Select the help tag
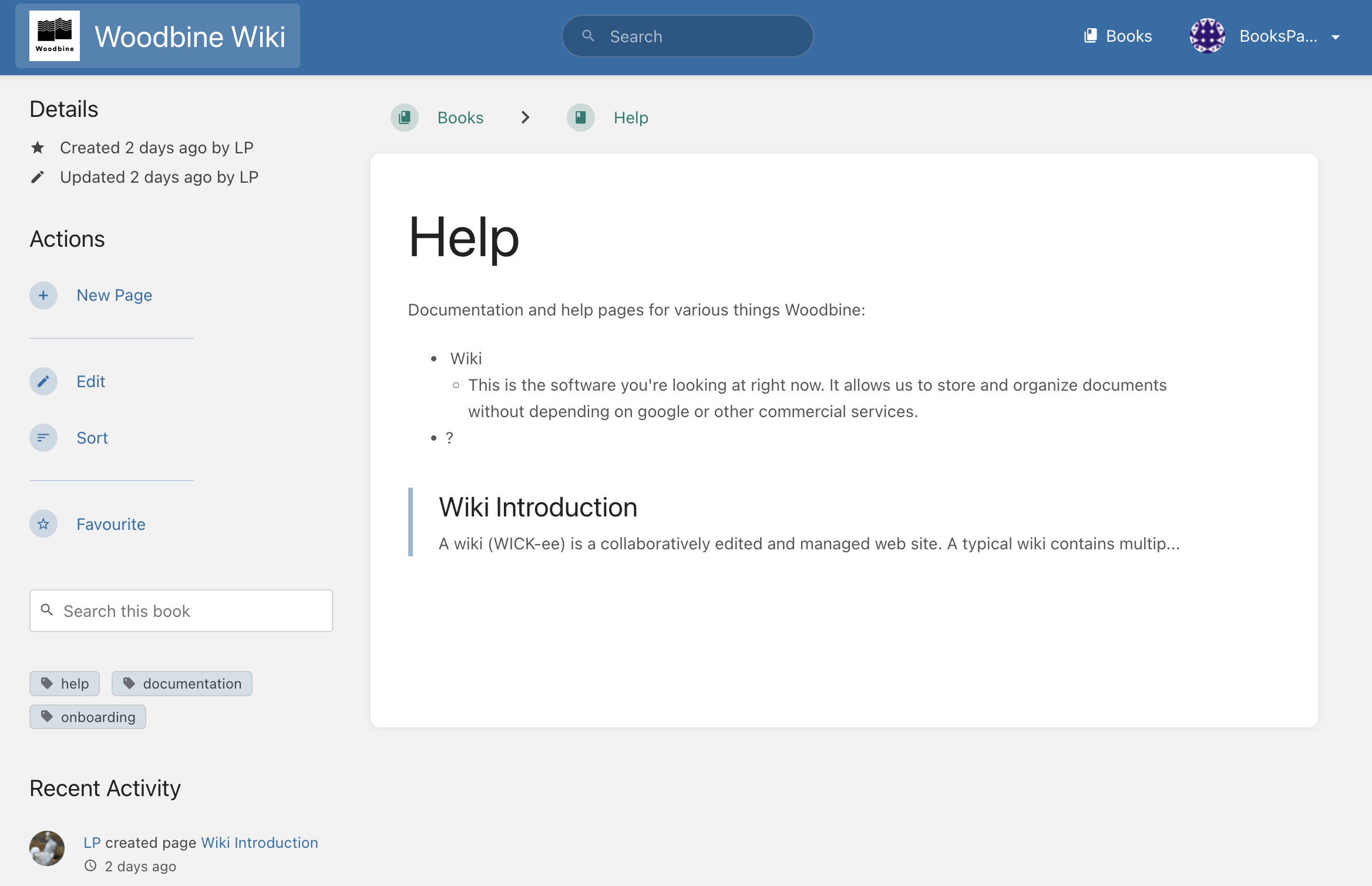The height and width of the screenshot is (886, 1372). (65, 684)
